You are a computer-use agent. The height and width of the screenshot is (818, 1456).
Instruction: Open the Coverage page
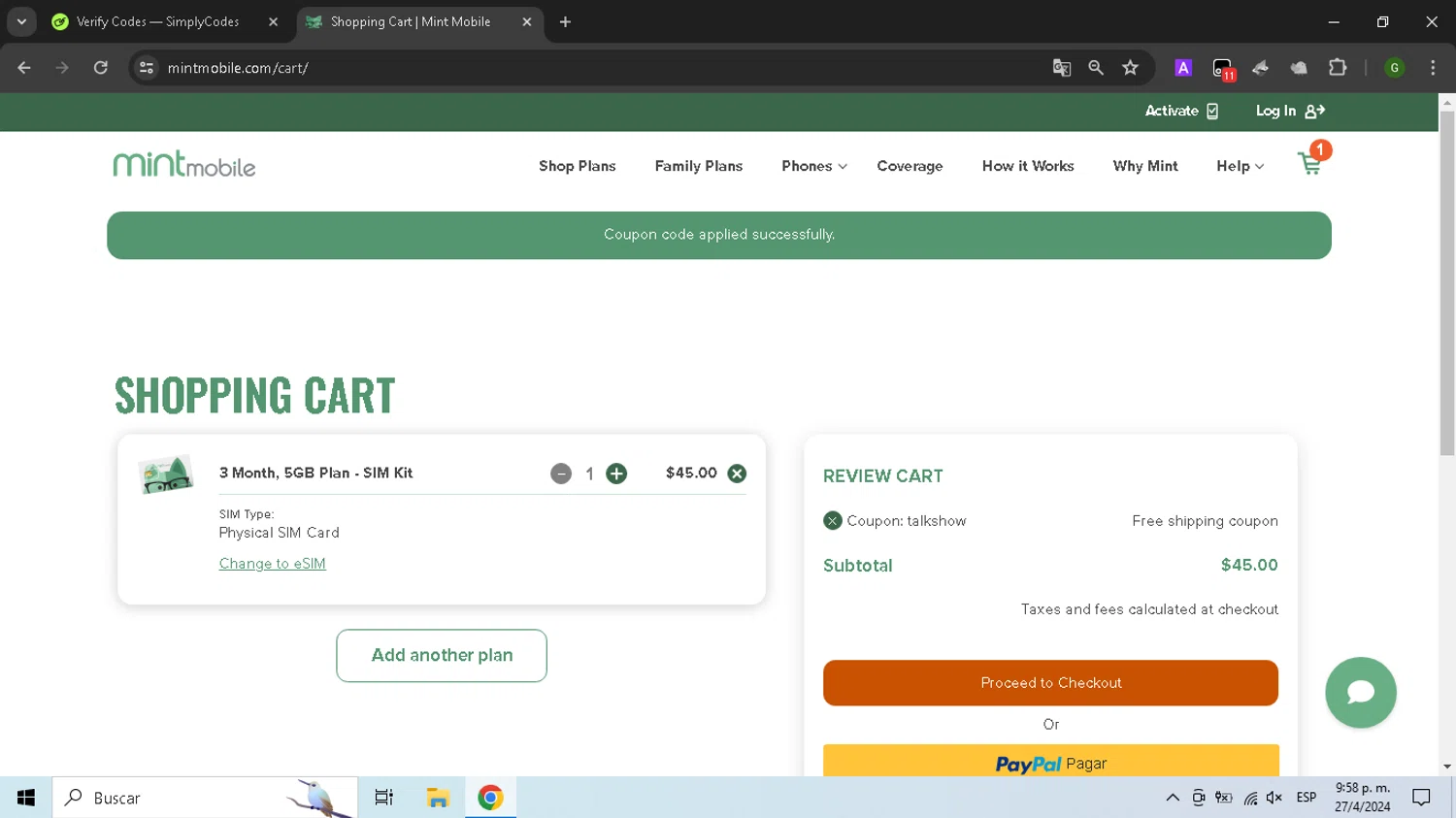tap(910, 166)
